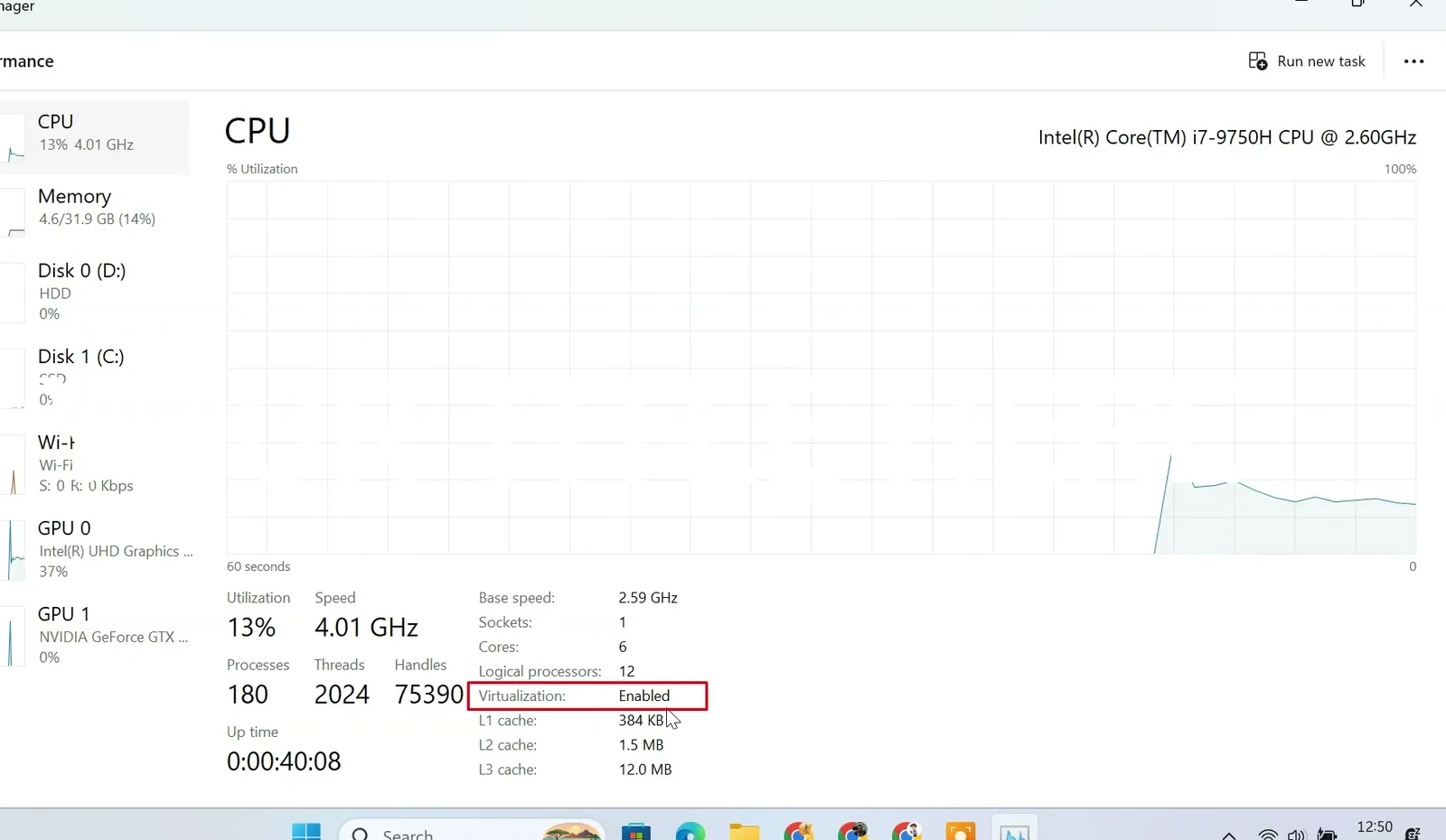Open the three-dot more options menu
The image size is (1446, 840).
[1413, 61]
